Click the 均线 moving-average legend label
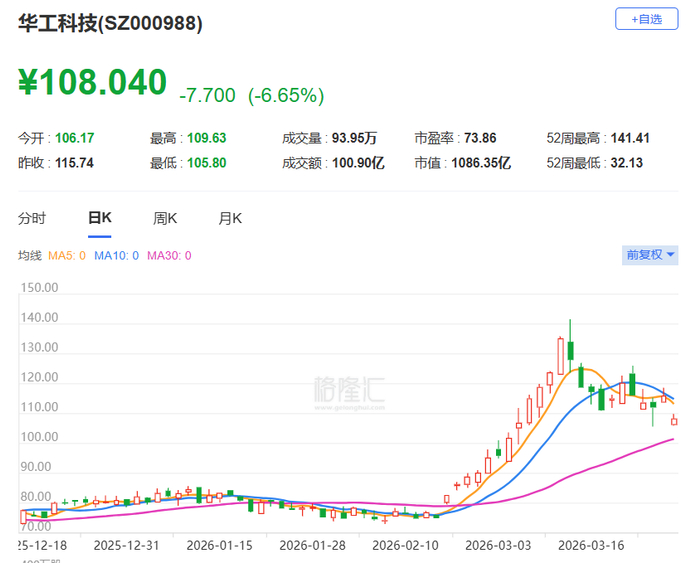This screenshot has height=563, width=700. (29, 256)
